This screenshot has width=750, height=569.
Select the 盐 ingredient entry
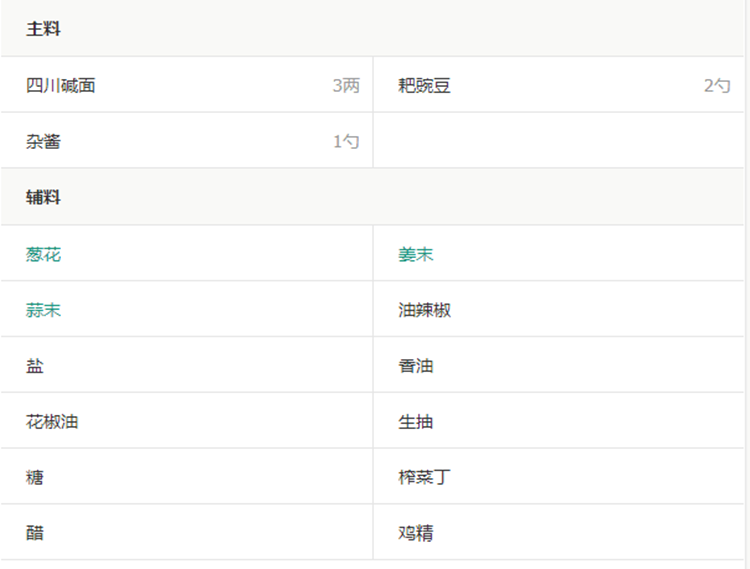(35, 367)
